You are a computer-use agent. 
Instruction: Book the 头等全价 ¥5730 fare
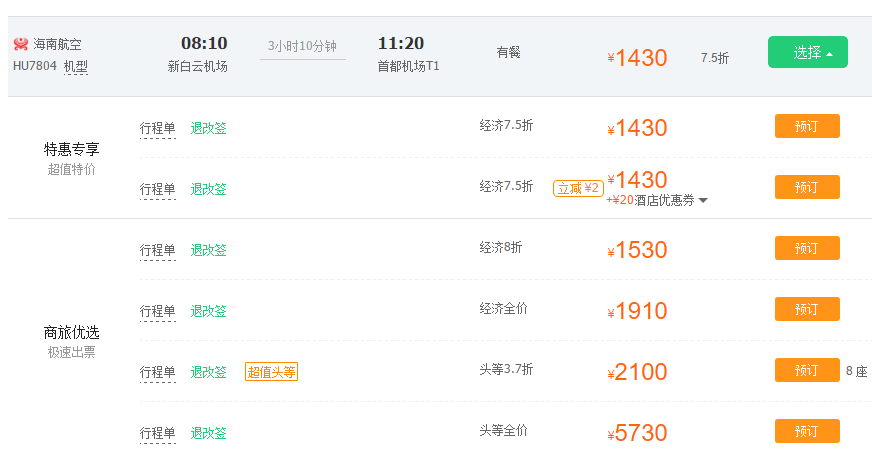[x=807, y=431]
